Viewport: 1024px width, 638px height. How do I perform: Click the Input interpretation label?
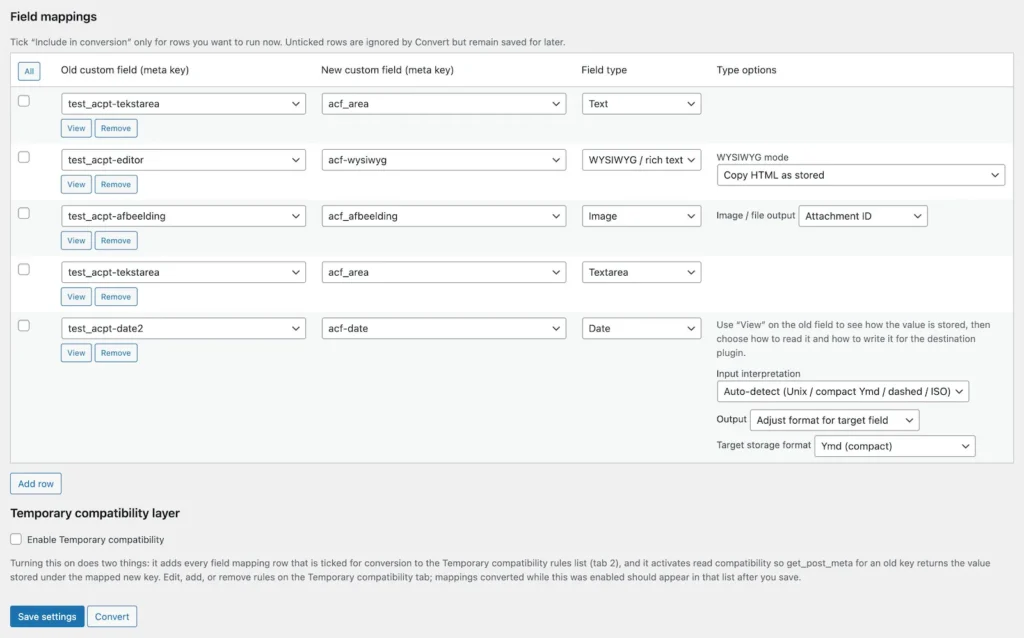pyautogui.click(x=758, y=374)
